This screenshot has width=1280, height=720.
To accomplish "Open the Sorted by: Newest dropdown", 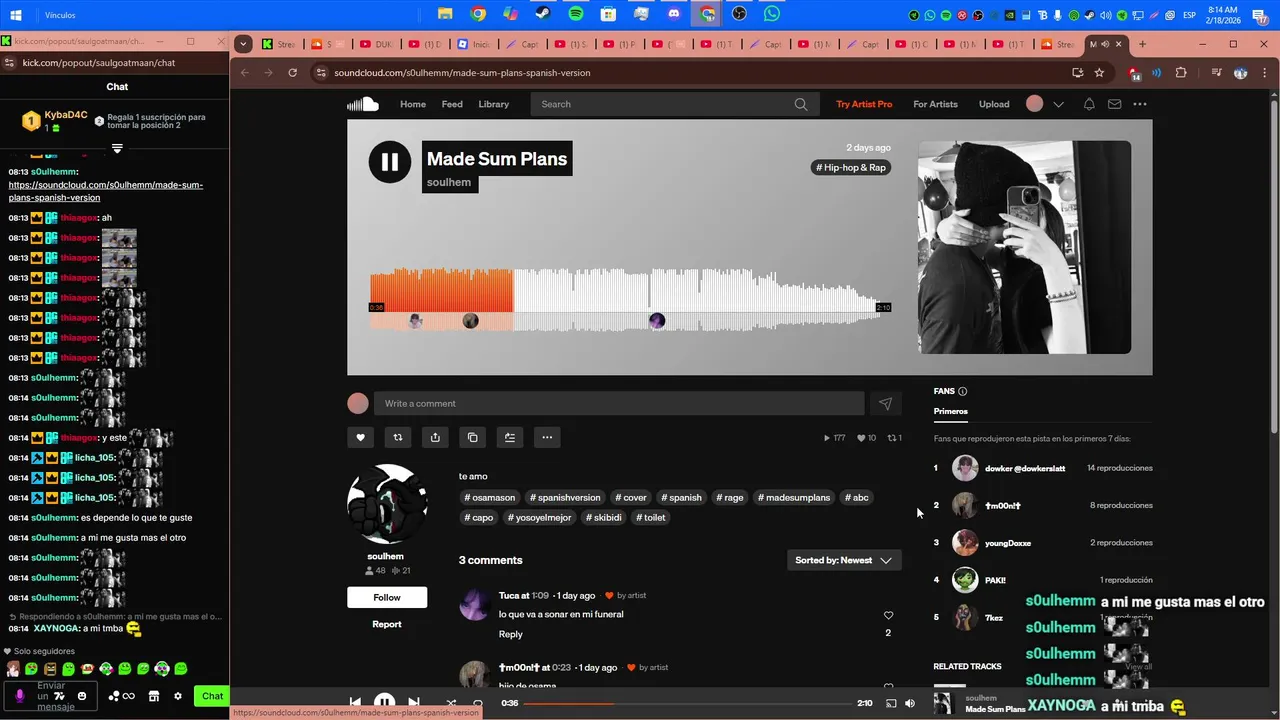I will 844,560.
